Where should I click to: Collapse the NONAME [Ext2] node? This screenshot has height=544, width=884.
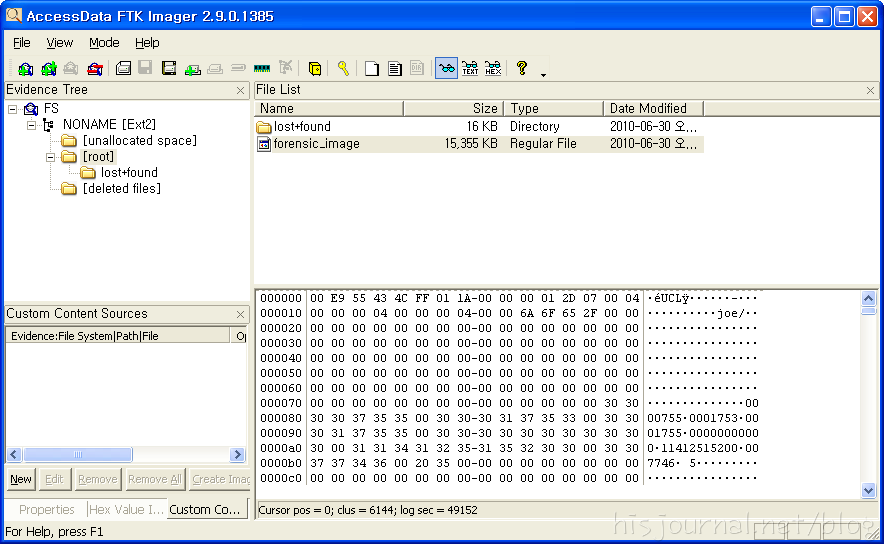[32, 125]
